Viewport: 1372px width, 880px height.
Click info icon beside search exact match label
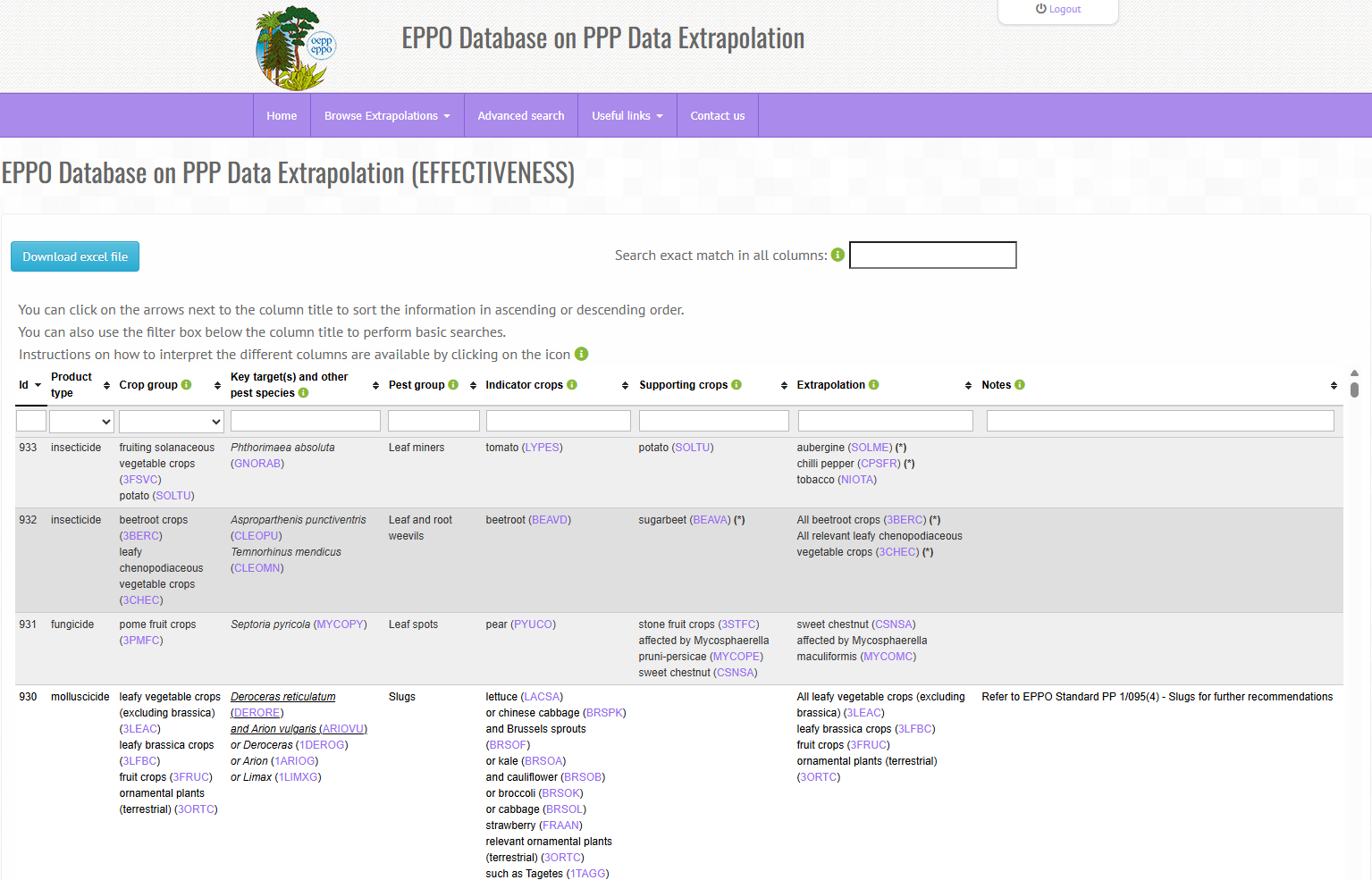click(838, 255)
